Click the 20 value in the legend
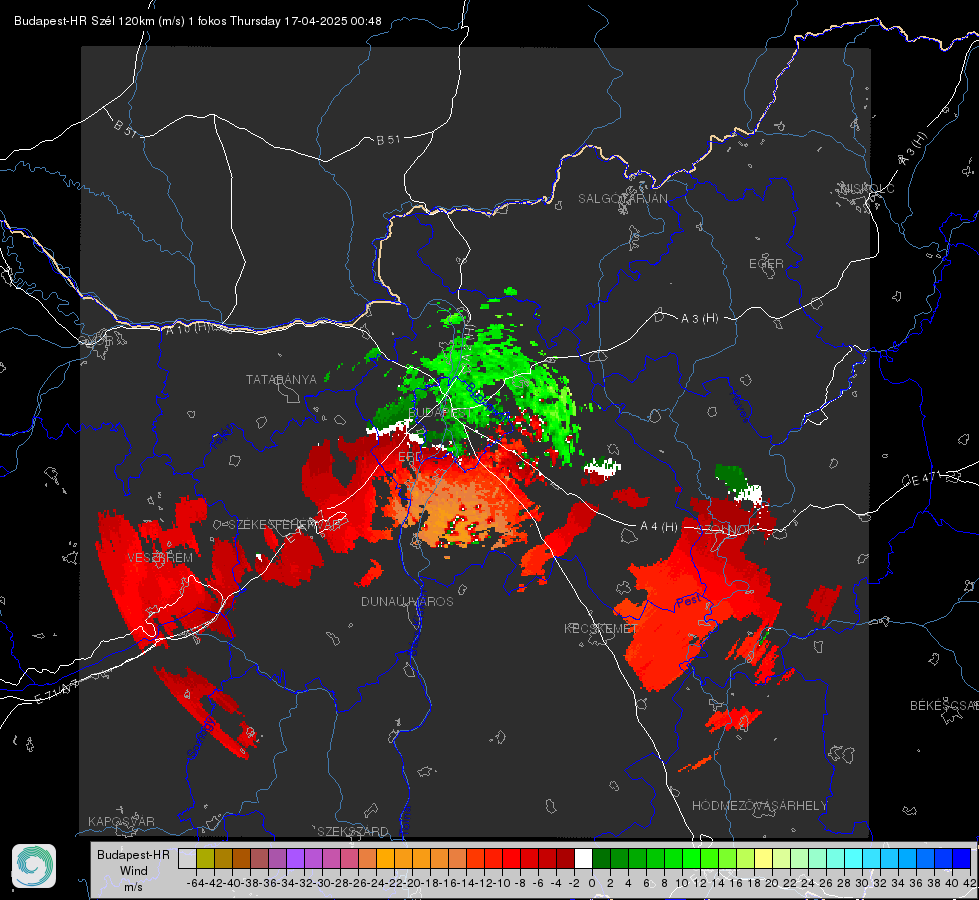 [772, 883]
